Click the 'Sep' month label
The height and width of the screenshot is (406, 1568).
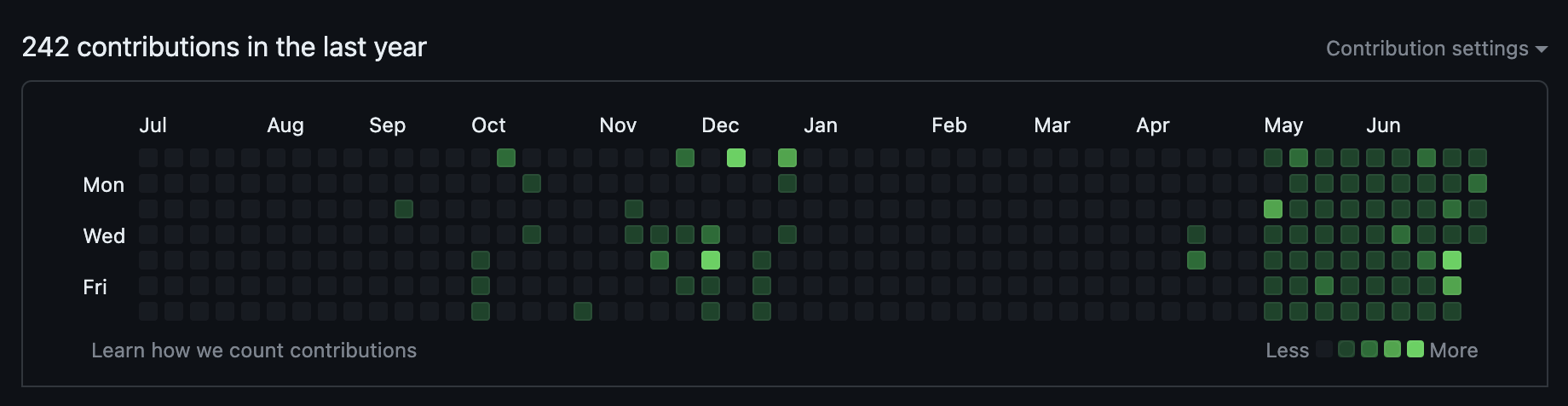coord(387,125)
